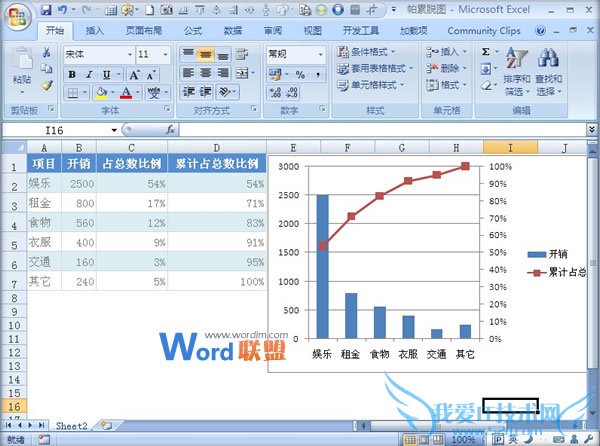
Task: Apply accounting number format
Action: (x=275, y=74)
